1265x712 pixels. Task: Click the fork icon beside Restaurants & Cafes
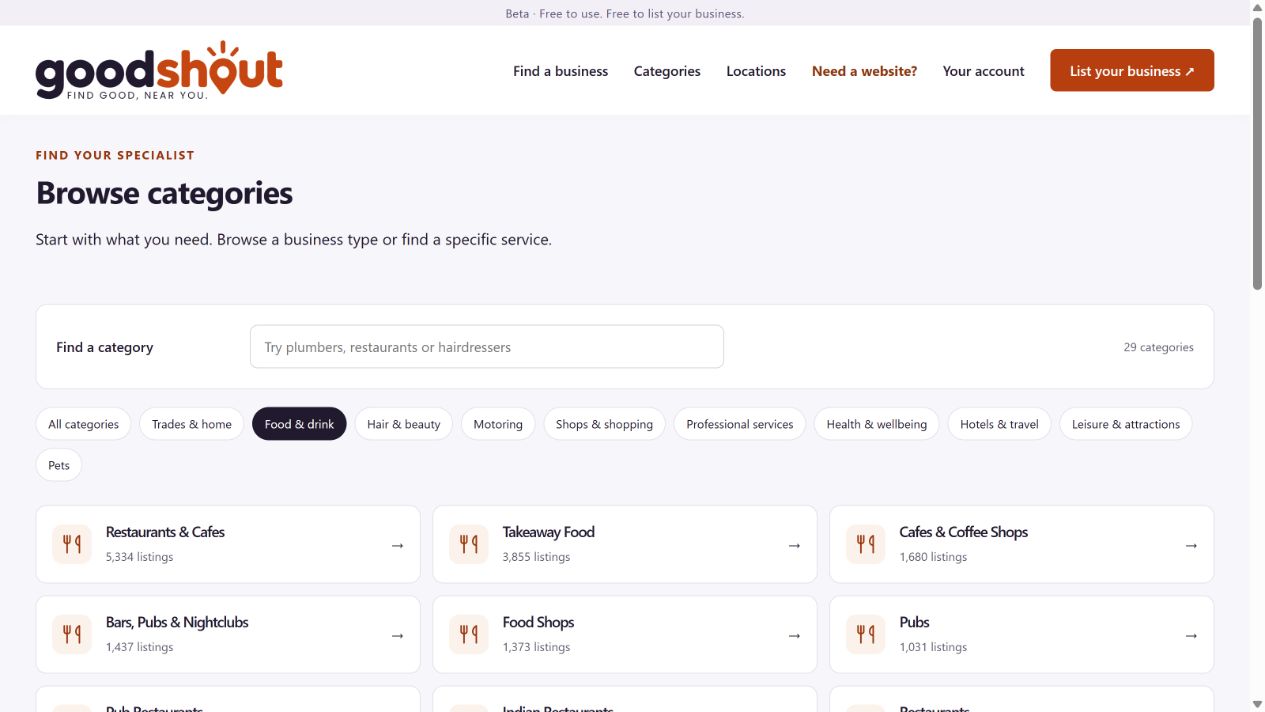[72, 544]
